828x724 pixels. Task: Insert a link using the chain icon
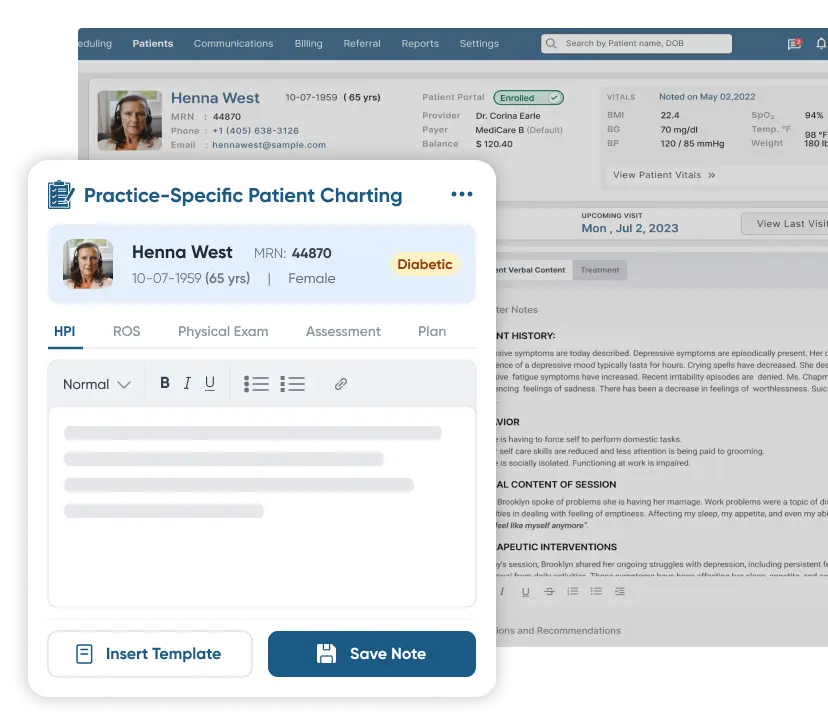pyautogui.click(x=341, y=384)
